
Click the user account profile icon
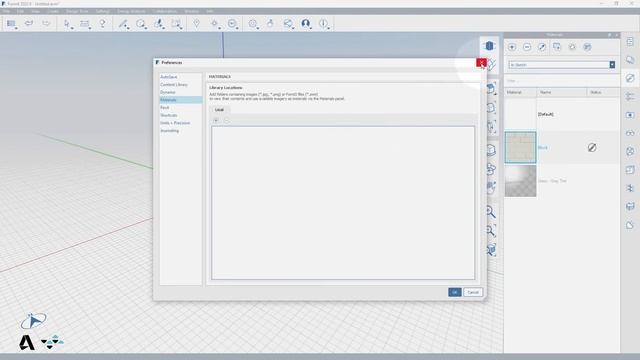(x=305, y=24)
